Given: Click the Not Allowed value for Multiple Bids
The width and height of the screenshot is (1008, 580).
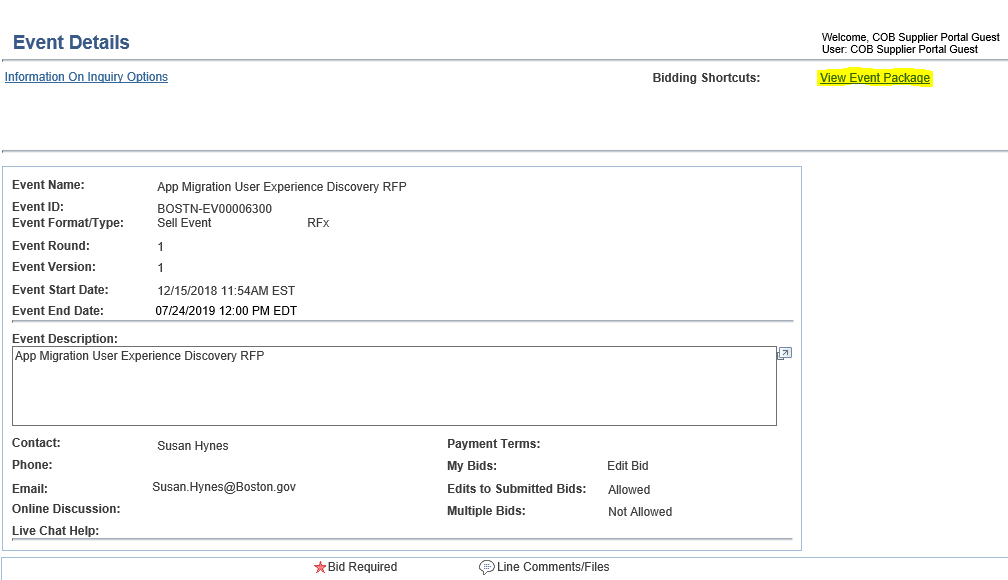Looking at the screenshot, I should tap(640, 512).
